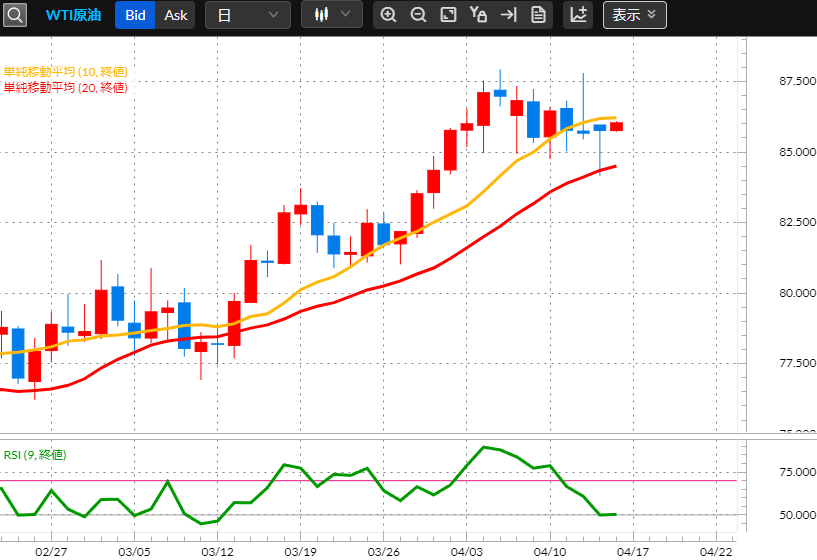Open the document sheet icon
The width and height of the screenshot is (817, 560).
click(x=538, y=15)
